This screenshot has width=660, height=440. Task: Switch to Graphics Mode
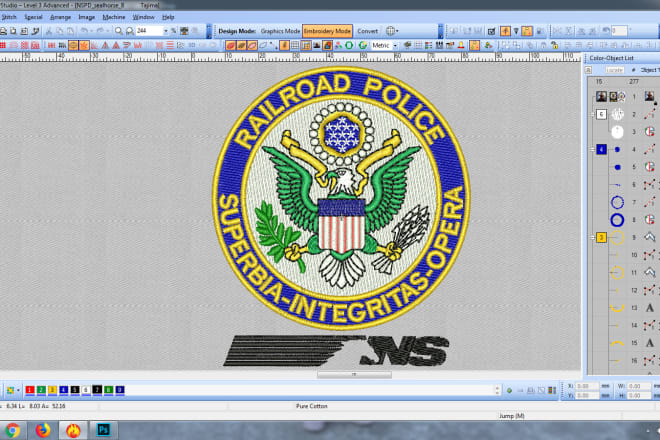click(280, 31)
